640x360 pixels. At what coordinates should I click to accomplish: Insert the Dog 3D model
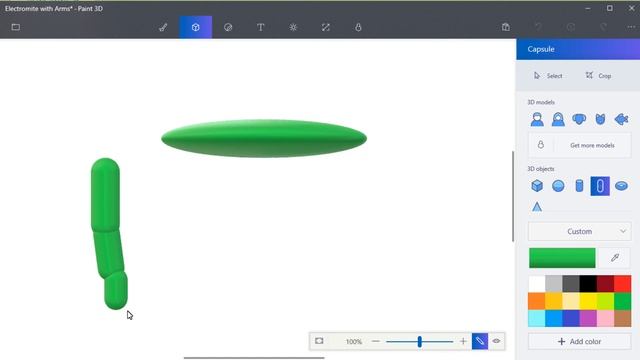click(x=579, y=119)
